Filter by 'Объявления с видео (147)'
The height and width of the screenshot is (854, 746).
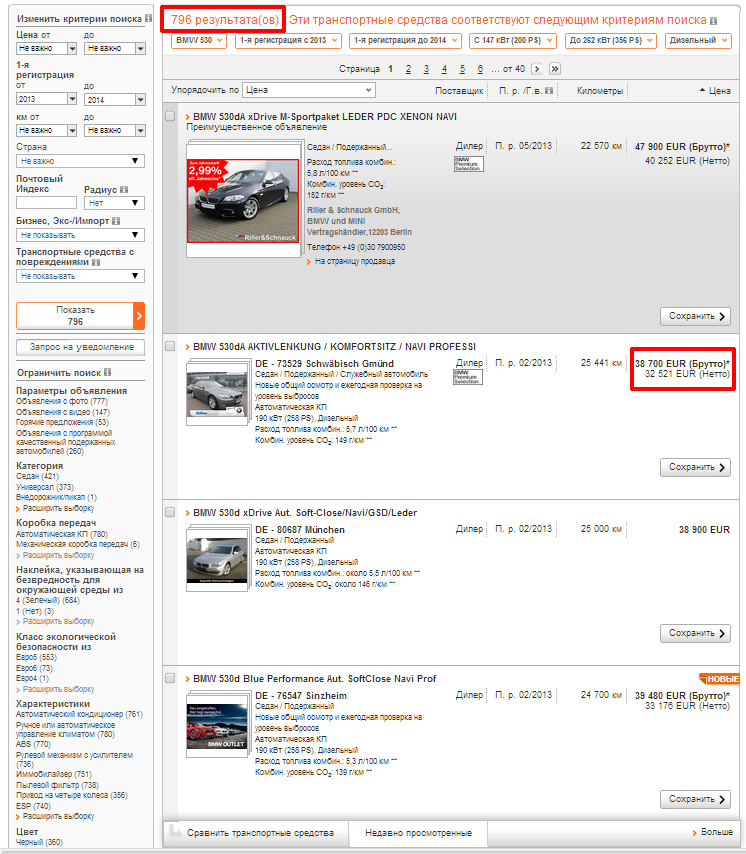click(63, 412)
